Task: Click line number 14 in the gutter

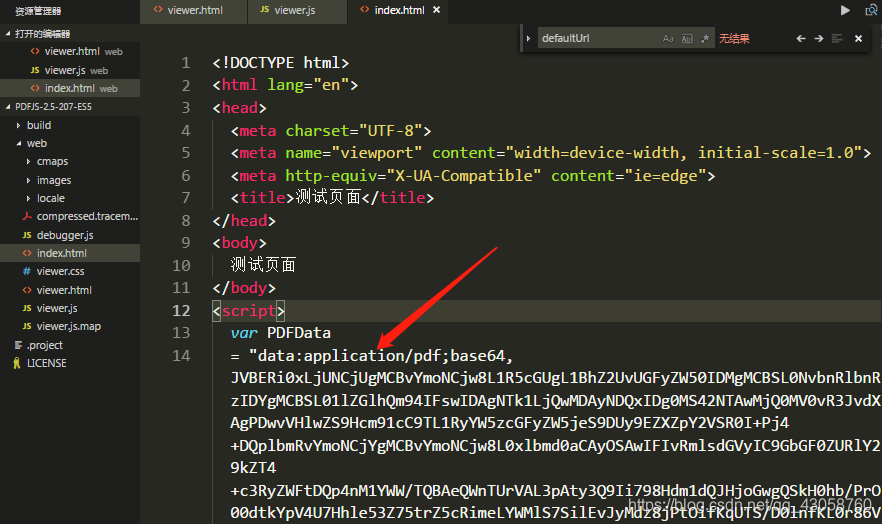Action: (181, 355)
